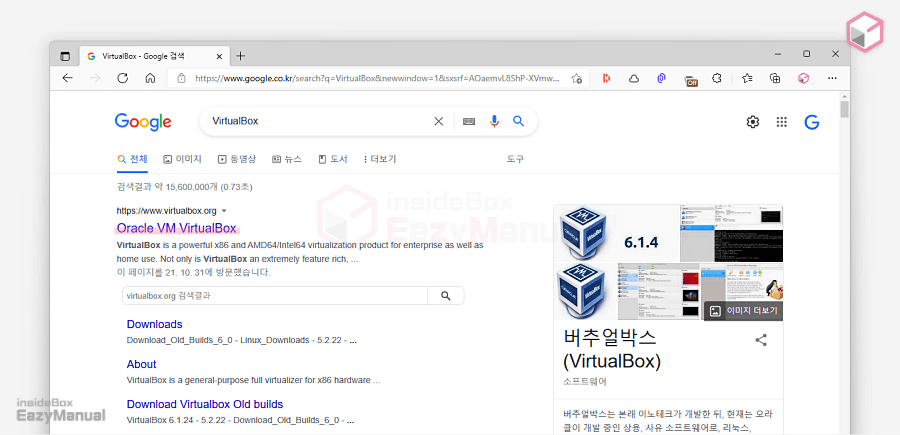
Task: Click the 이미지 더보기 button
Action: click(743, 310)
